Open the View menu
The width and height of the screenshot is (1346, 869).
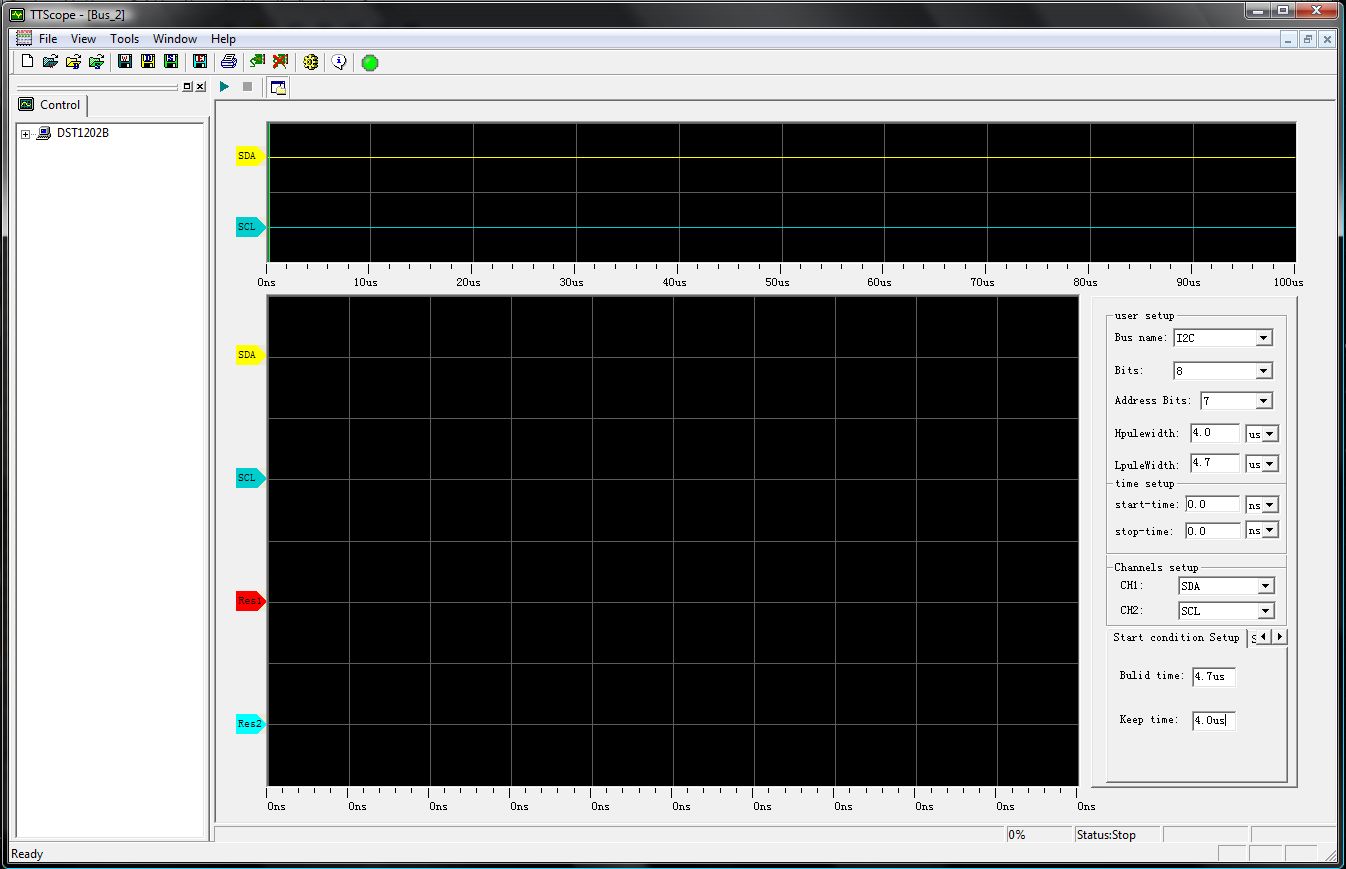[x=84, y=39]
